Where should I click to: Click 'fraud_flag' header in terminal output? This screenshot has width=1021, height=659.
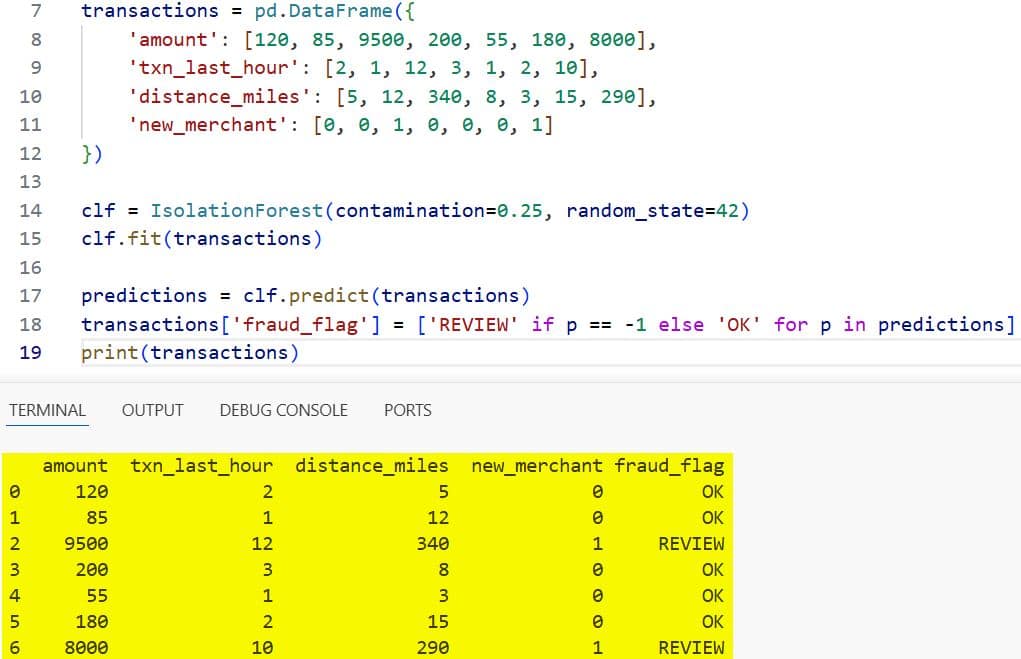pyautogui.click(x=669, y=466)
